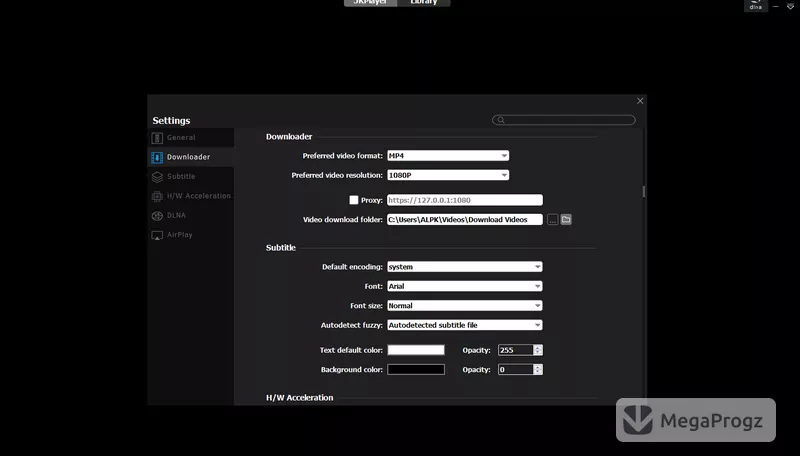Click the DLNA icon in title bar

[x=756, y=5]
